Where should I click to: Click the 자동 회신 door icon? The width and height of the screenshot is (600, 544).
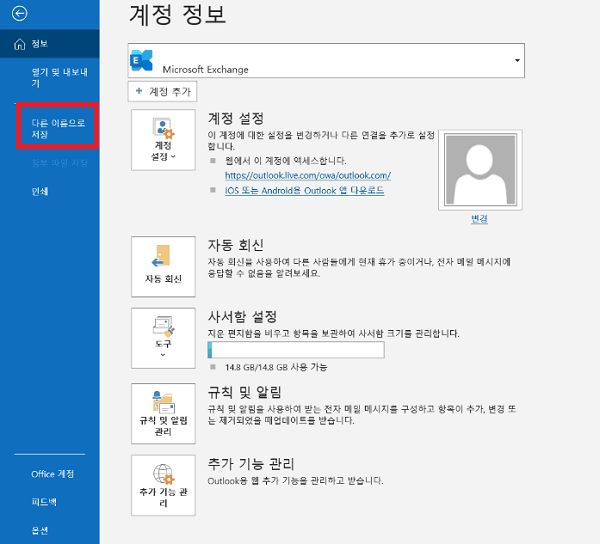click(x=161, y=256)
